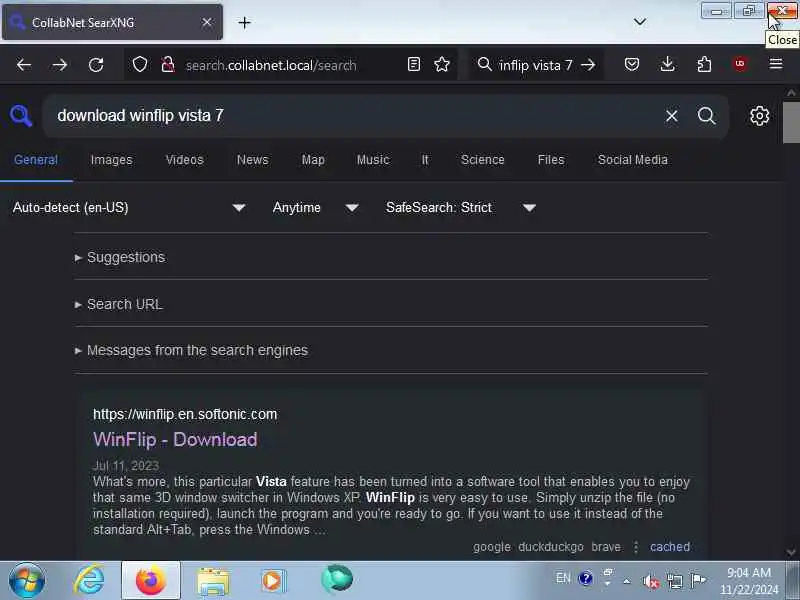Launch Internet Explorer from taskbar
The height and width of the screenshot is (600, 800).
tap(89, 580)
